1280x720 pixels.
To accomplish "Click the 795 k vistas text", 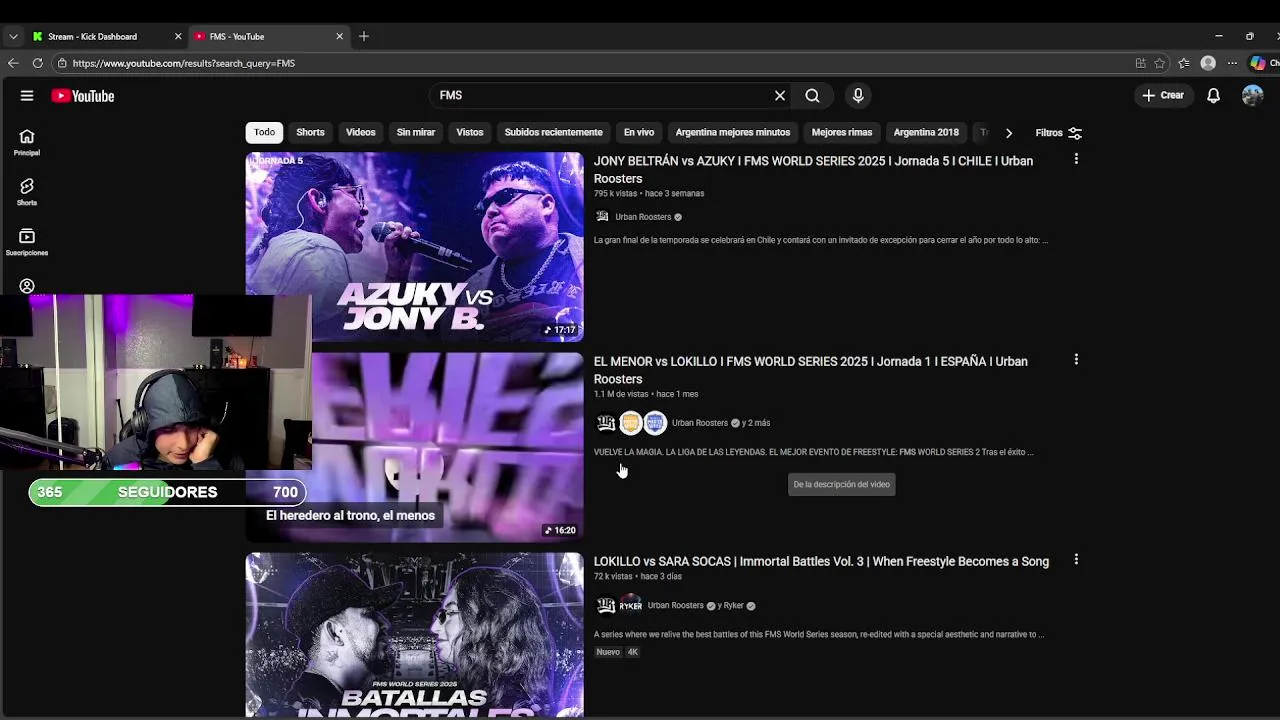I will pyautogui.click(x=615, y=193).
